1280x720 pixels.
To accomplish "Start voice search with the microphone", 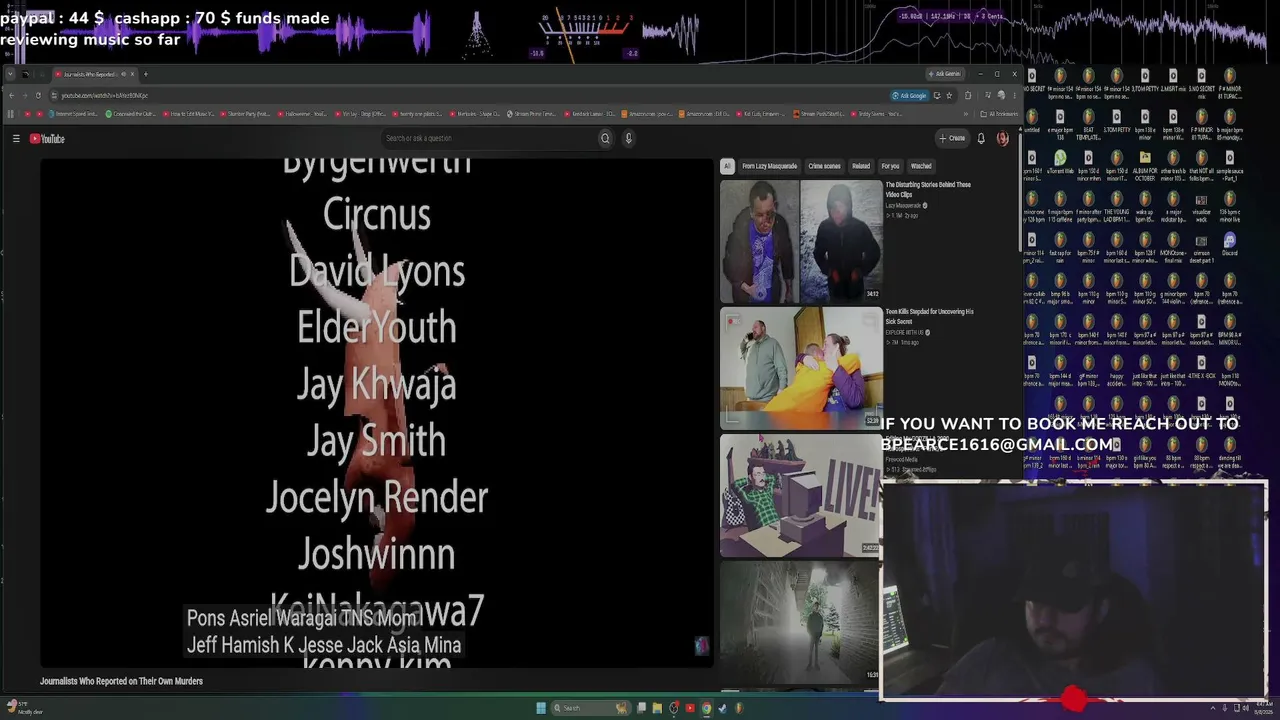I will click(x=628, y=139).
